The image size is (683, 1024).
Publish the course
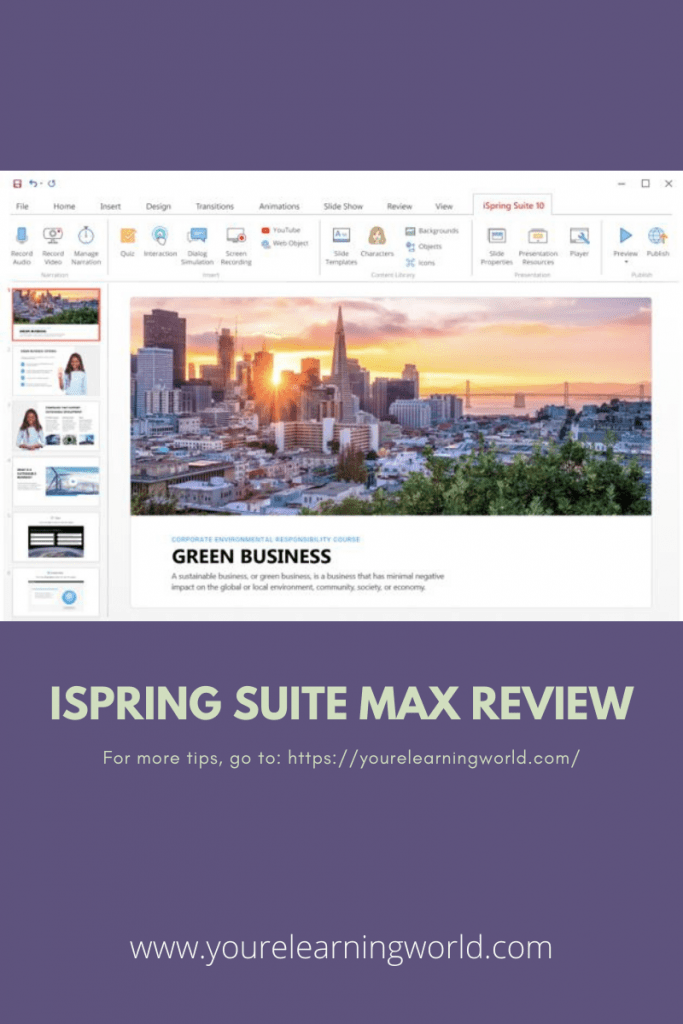click(658, 241)
